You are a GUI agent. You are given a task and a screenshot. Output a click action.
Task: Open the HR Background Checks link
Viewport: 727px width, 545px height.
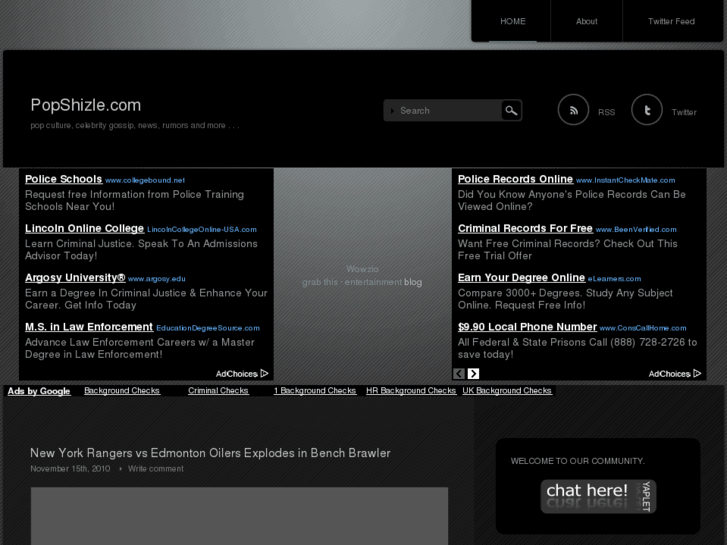coord(411,391)
